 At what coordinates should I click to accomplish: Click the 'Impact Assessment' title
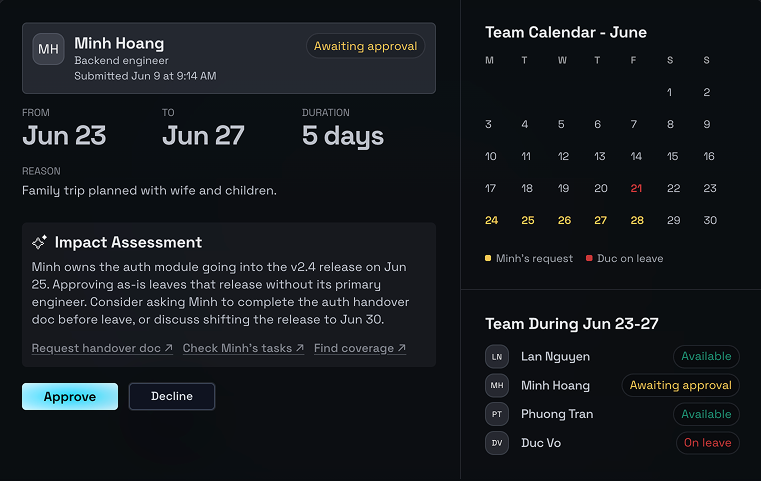tap(128, 242)
